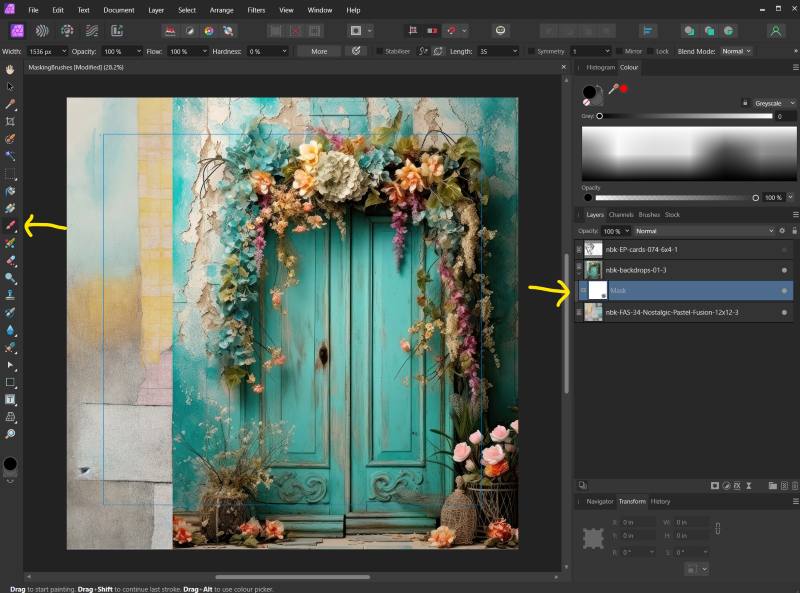Delete layer using the trash icon
Viewport: 800px width, 593px height.
tap(795, 486)
